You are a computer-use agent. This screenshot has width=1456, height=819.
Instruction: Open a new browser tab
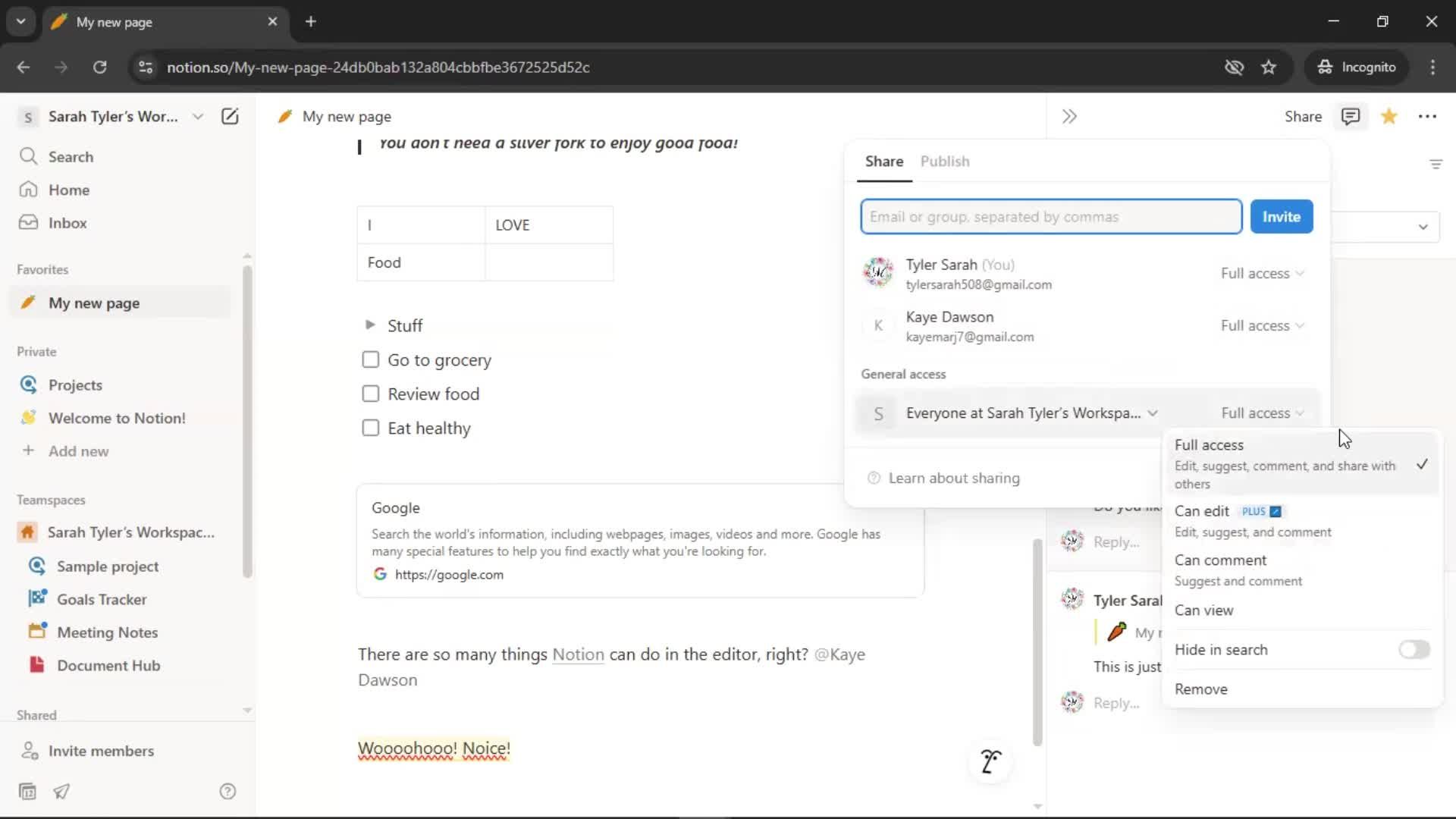coord(310,21)
